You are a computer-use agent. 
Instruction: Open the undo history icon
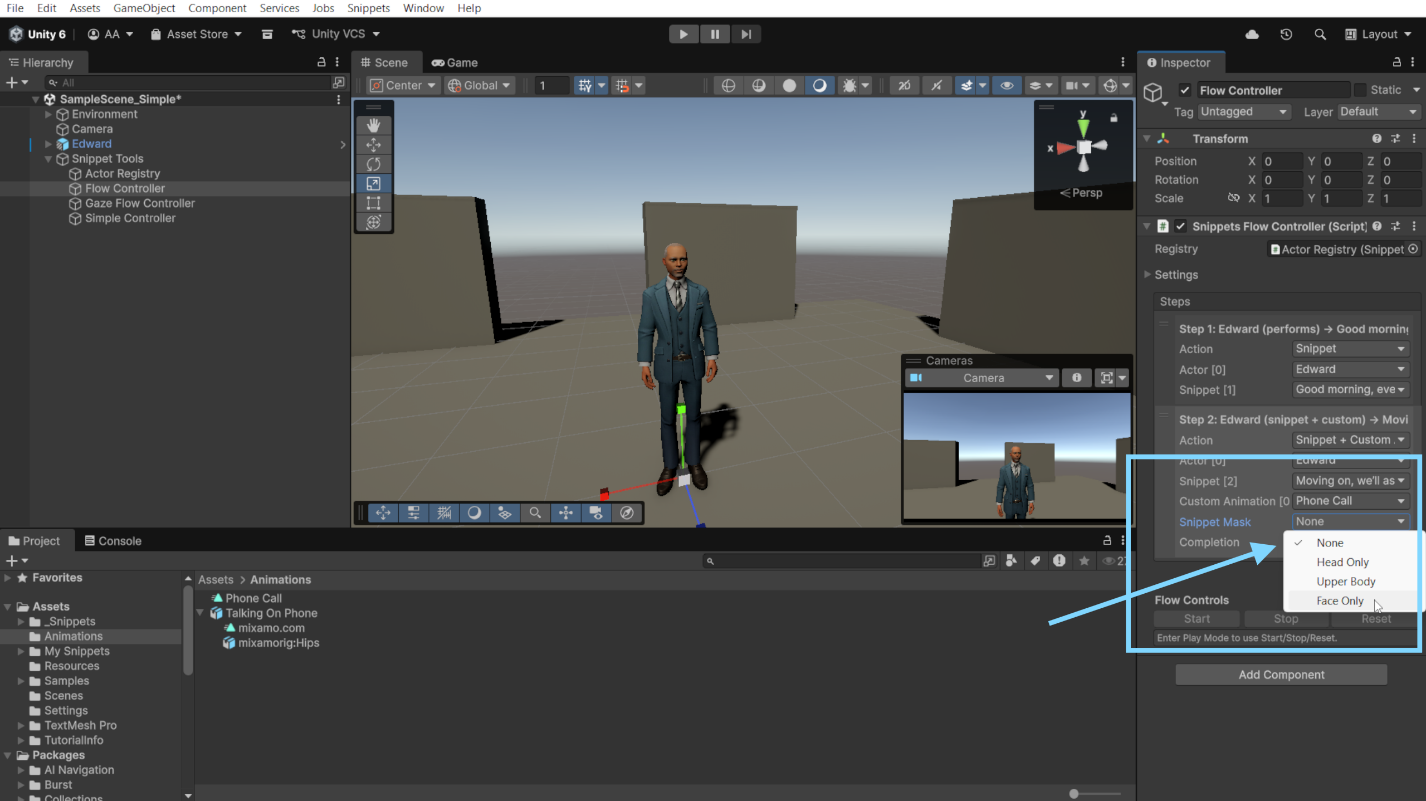[1286, 34]
